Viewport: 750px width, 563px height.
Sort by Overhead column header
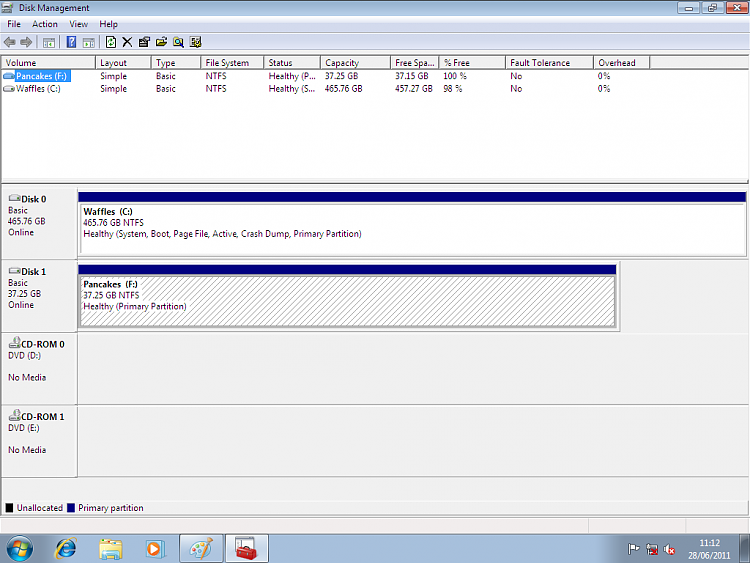(622, 63)
